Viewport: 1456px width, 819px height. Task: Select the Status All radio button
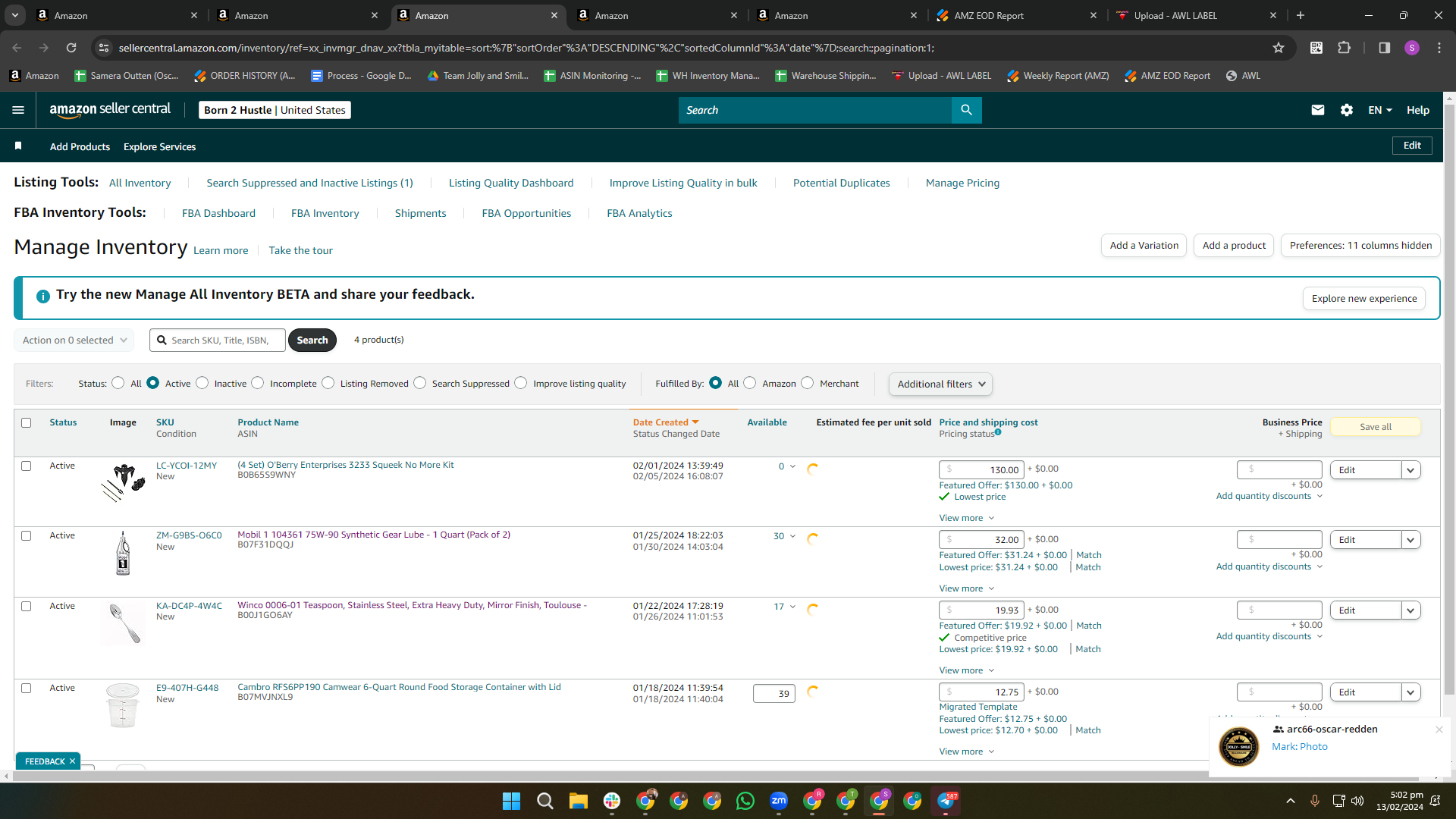pyautogui.click(x=118, y=383)
